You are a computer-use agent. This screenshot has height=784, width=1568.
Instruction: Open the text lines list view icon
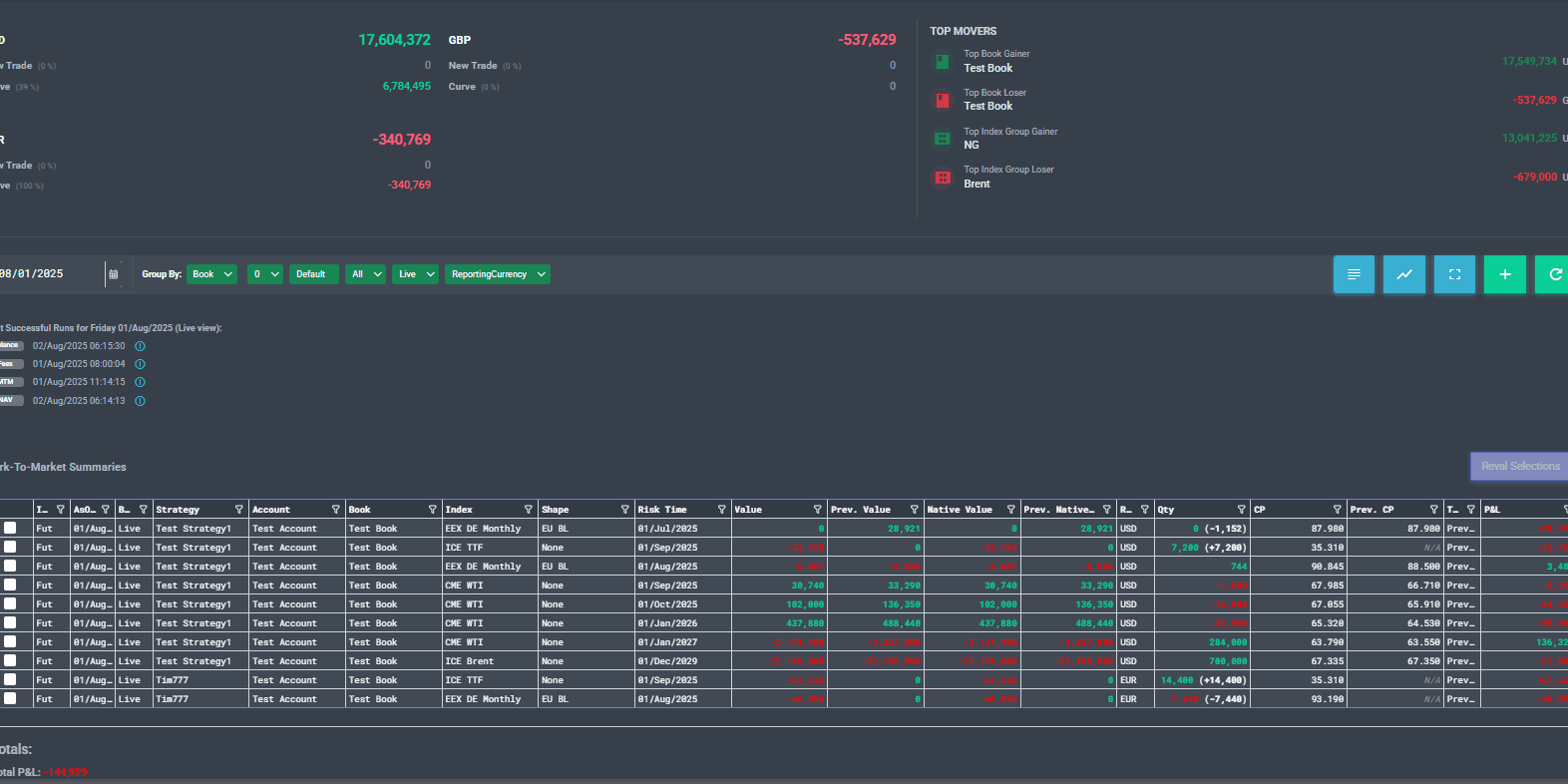pyautogui.click(x=1354, y=274)
